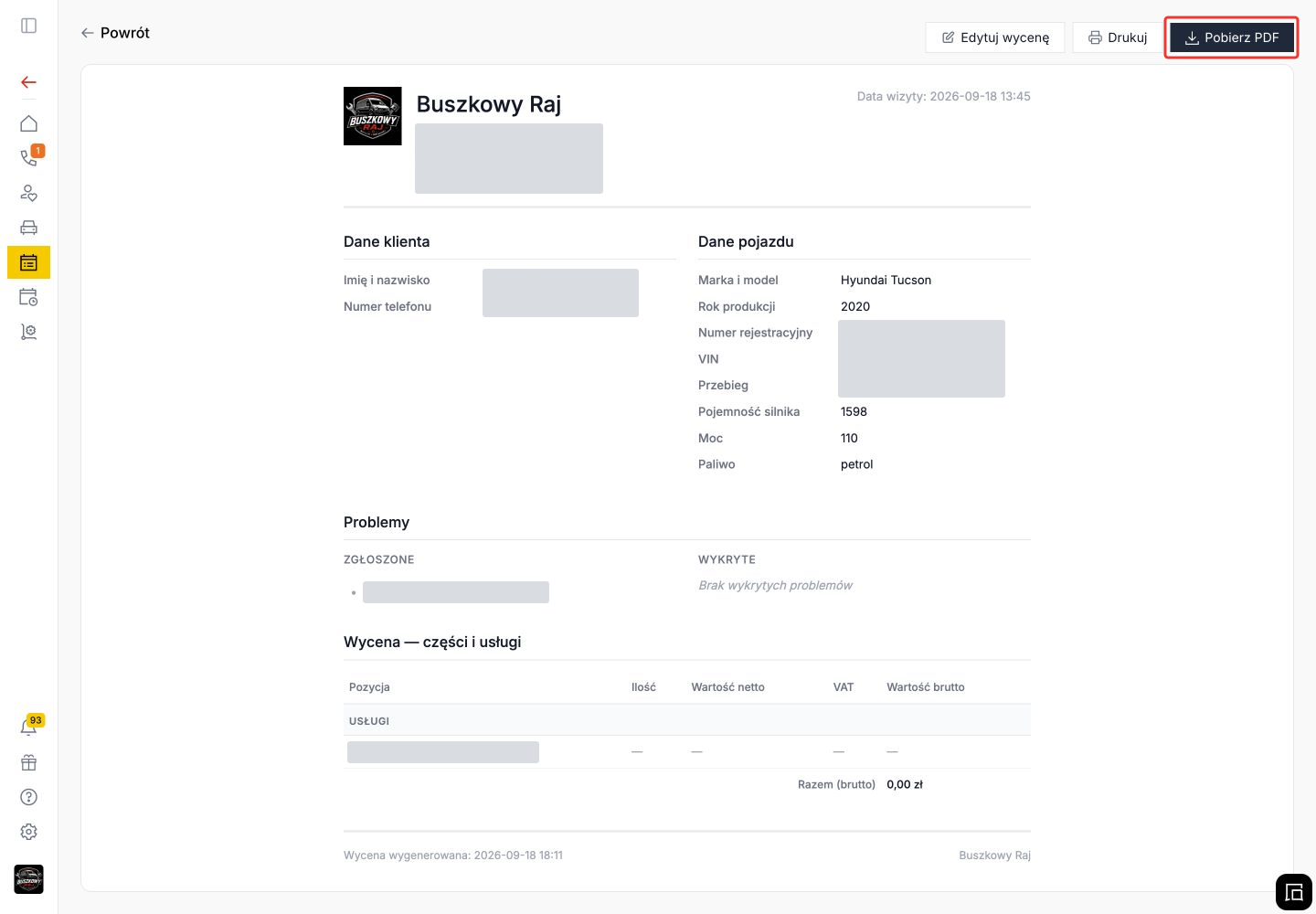Click the floating widget icon bottom right
Image resolution: width=1316 pixels, height=914 pixels.
point(1294,893)
